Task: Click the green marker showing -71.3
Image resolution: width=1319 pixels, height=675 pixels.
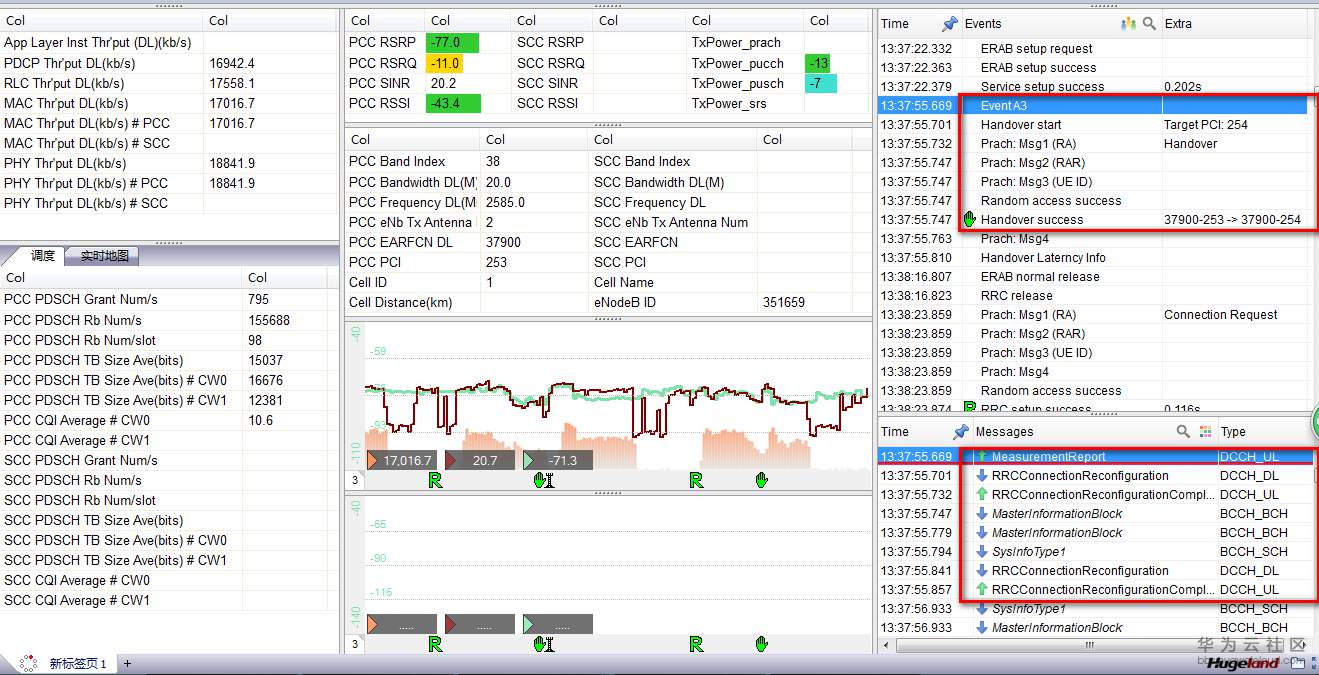Action: click(x=558, y=460)
